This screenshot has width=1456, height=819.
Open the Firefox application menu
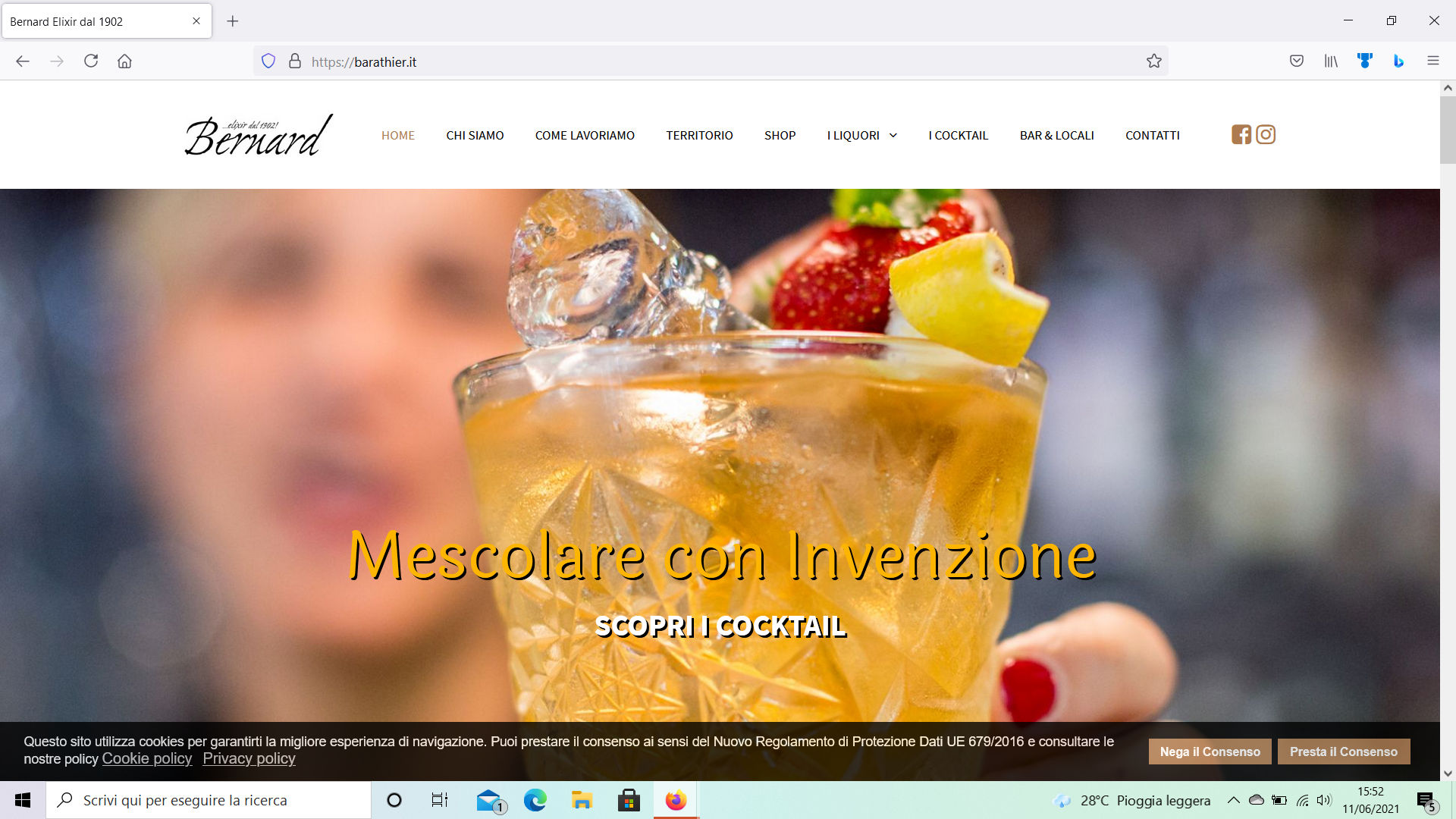[x=1433, y=61]
